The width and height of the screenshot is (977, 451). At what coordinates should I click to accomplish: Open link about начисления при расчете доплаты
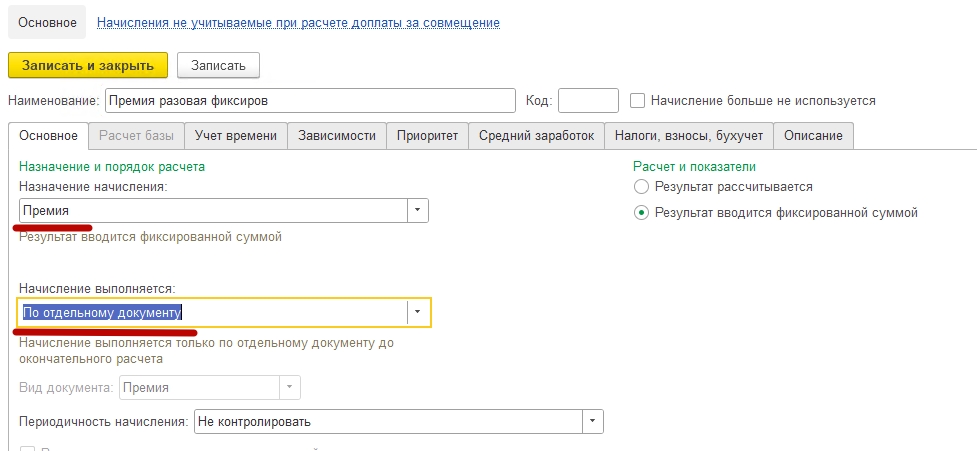(298, 22)
